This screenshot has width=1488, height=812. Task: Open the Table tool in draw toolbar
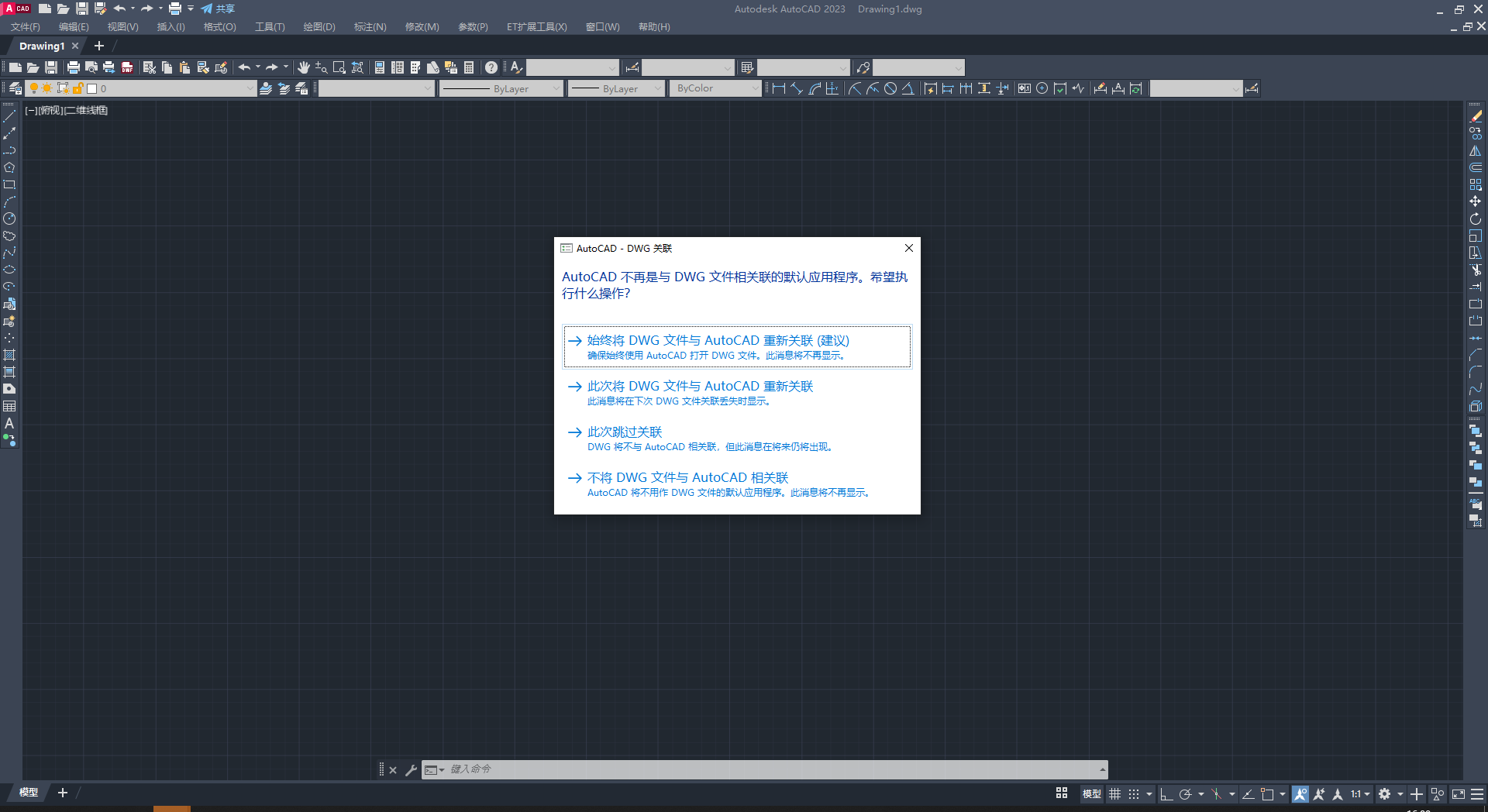click(x=9, y=407)
